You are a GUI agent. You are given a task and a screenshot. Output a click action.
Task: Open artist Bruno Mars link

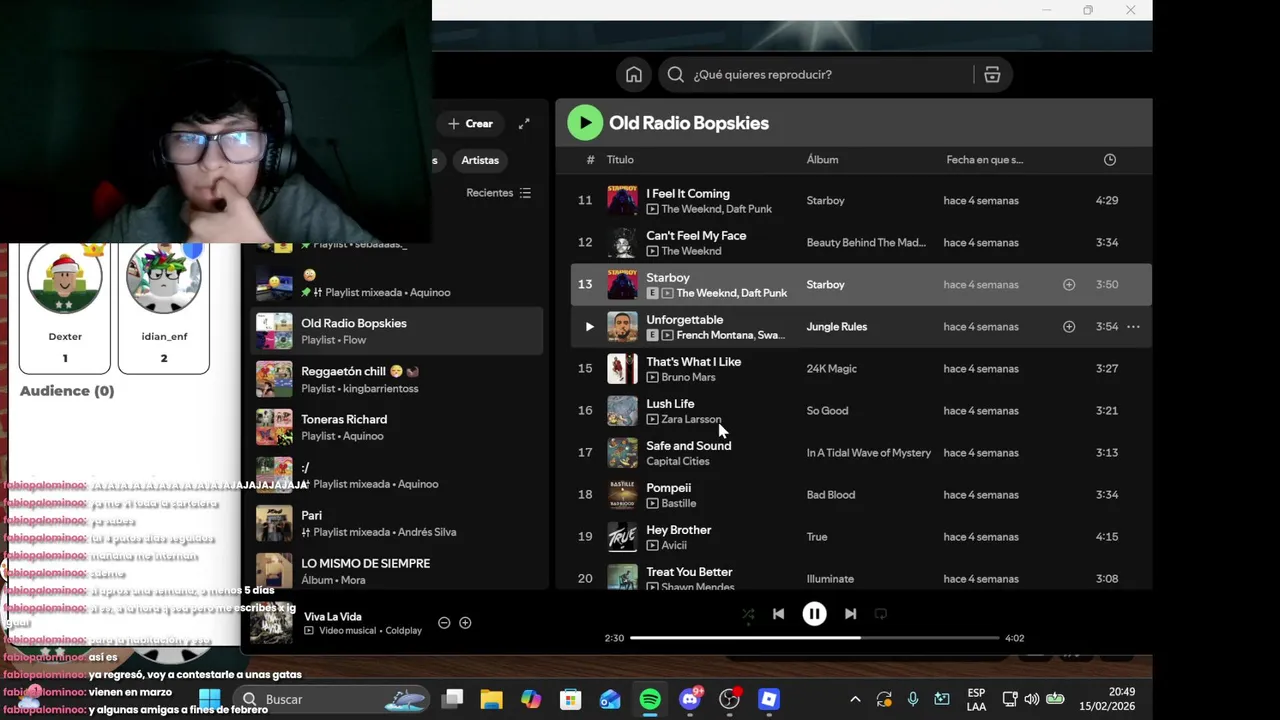688,377
